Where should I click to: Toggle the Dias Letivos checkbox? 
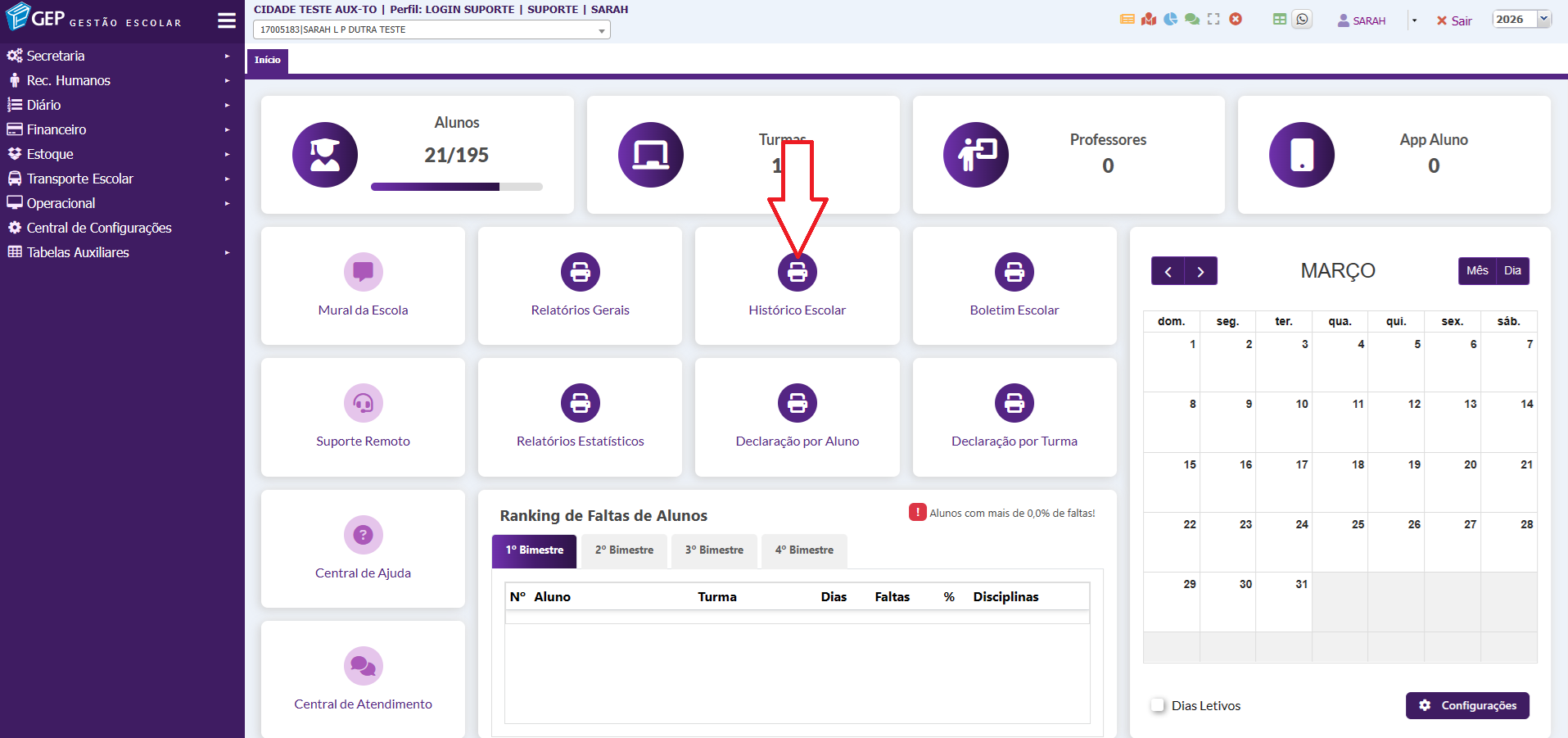[1158, 705]
